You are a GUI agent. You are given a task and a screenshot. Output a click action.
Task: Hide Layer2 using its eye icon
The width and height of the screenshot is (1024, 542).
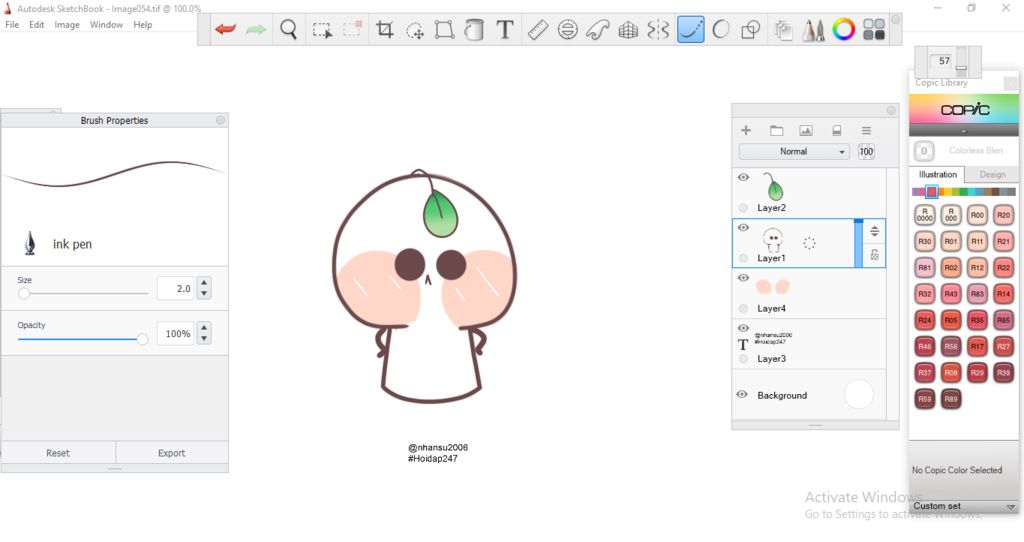[743, 177]
